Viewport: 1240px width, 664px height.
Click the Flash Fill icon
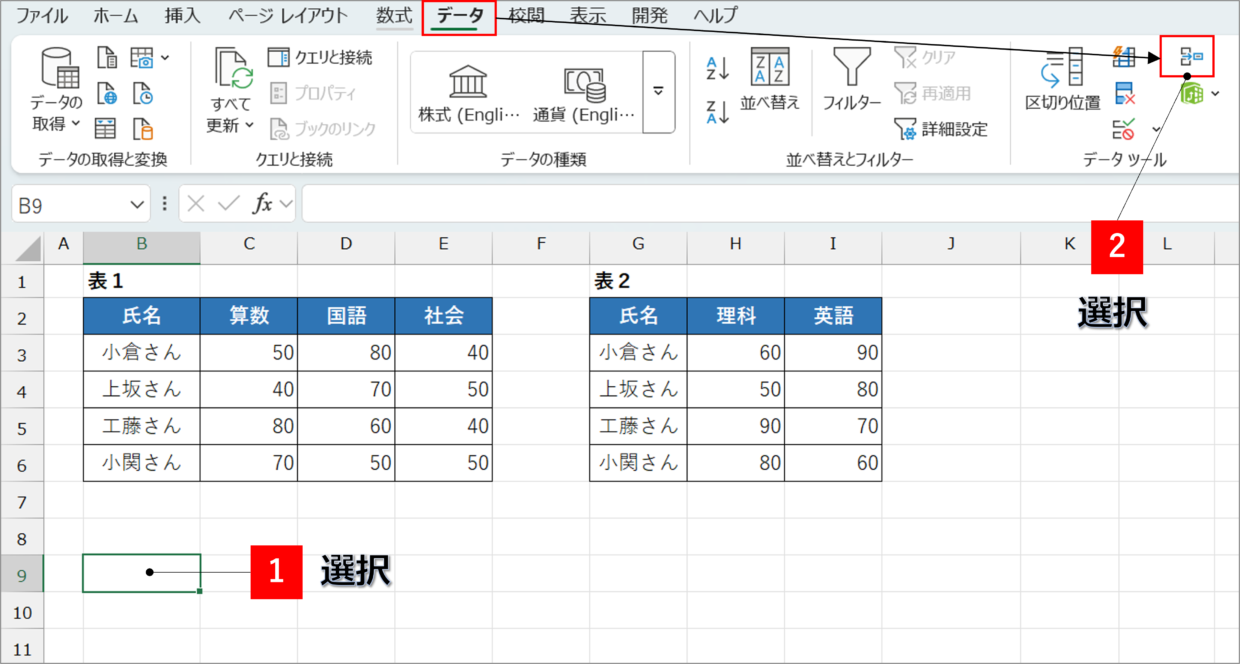click(x=1125, y=58)
